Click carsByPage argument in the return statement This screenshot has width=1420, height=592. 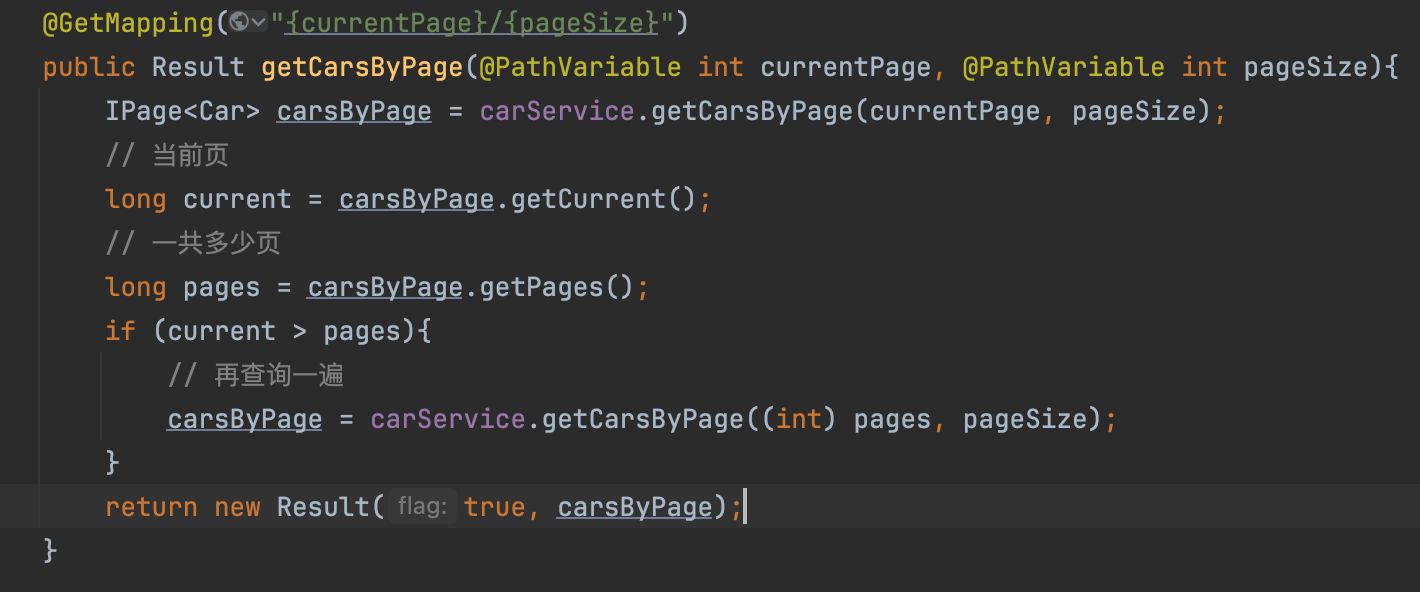point(634,507)
